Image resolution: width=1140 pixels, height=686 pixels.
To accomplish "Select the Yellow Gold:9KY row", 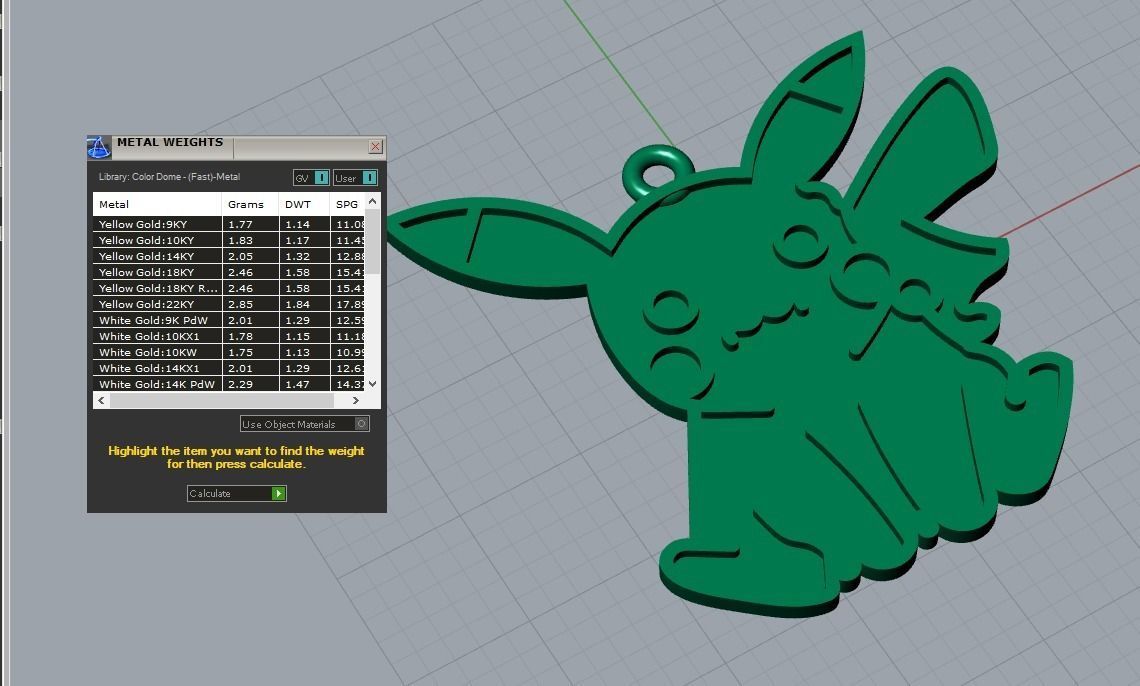I will [228, 225].
